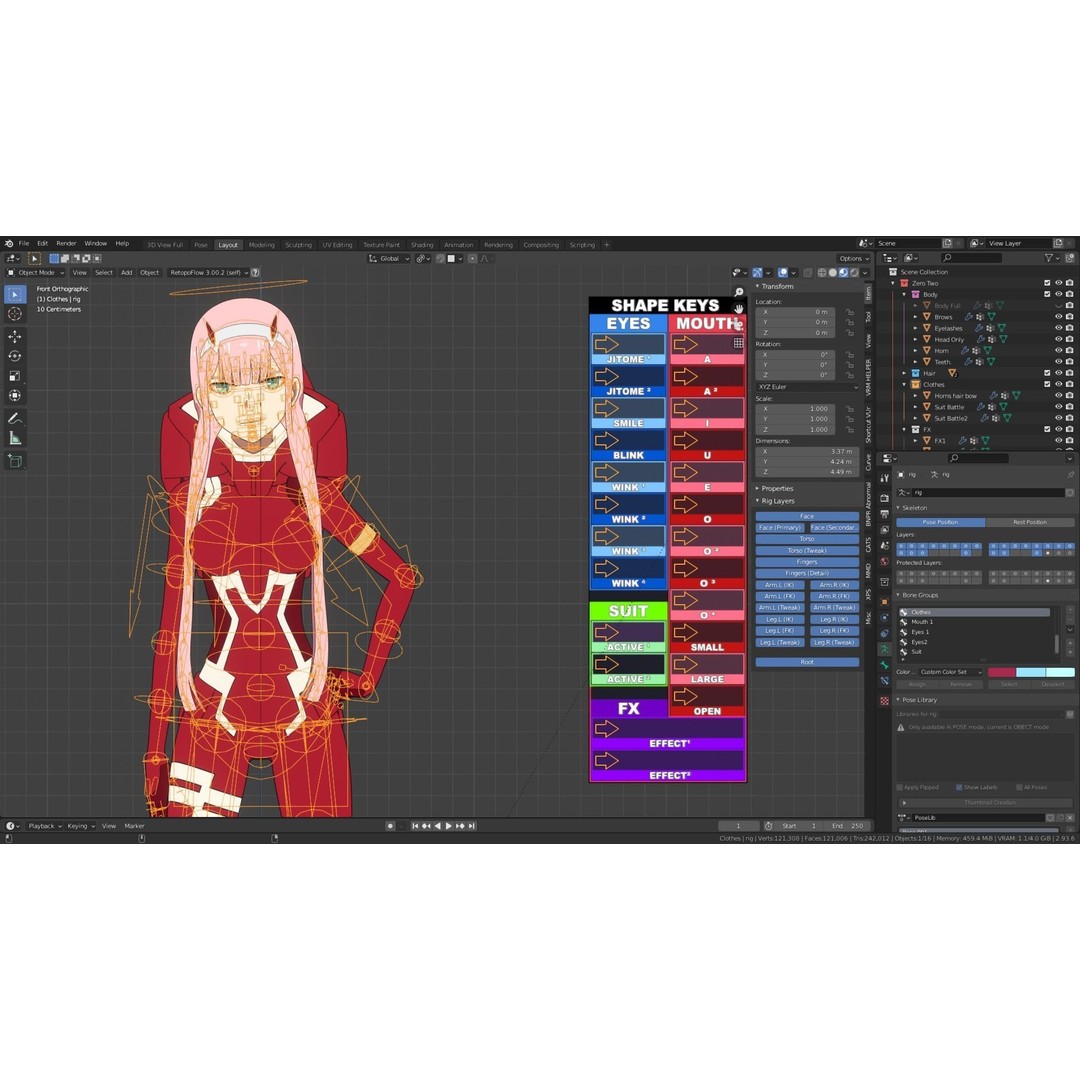Play the animation
The image size is (1080, 1080).
coord(449,826)
